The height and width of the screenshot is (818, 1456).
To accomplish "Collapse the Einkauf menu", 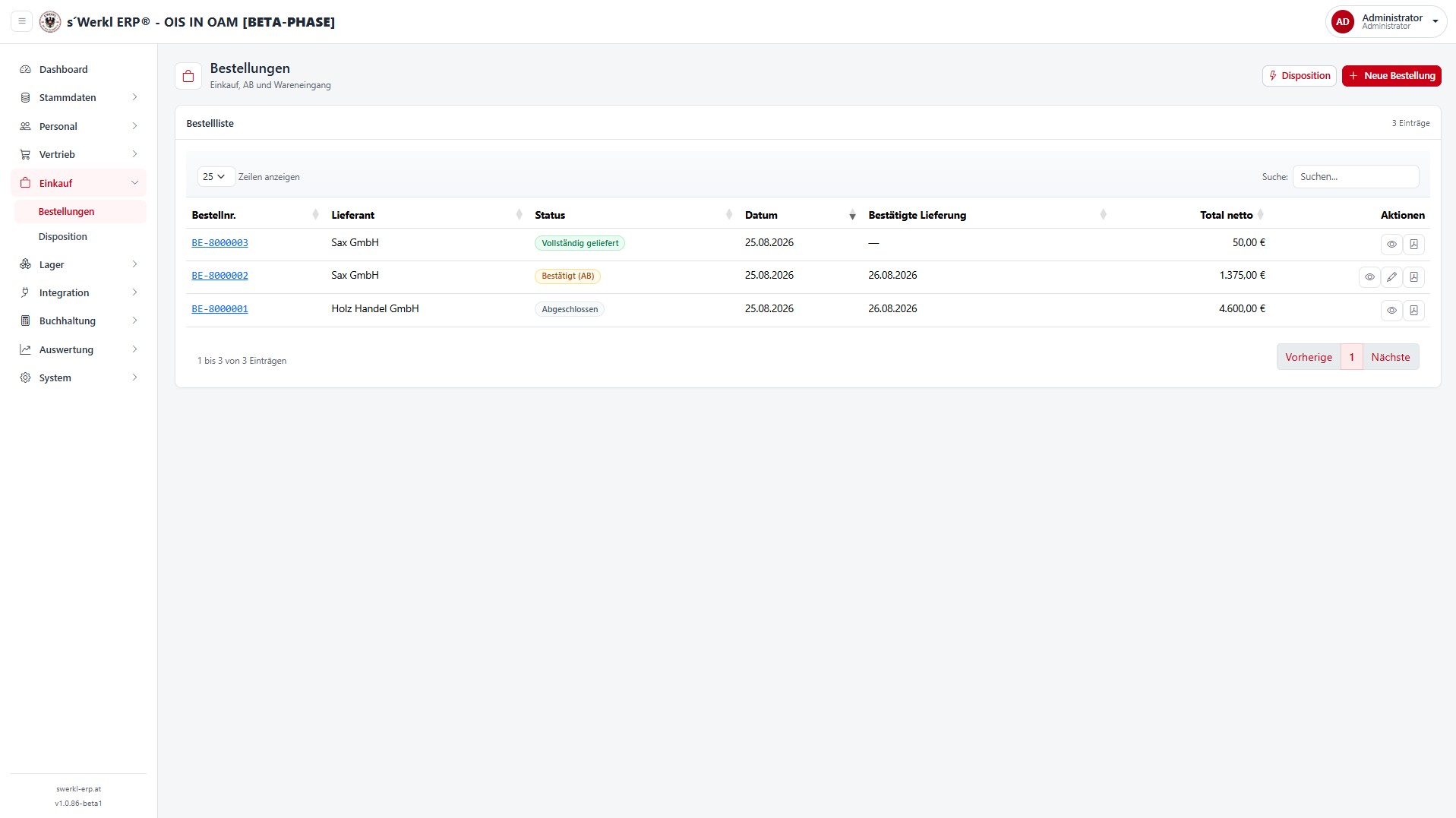I will [79, 183].
